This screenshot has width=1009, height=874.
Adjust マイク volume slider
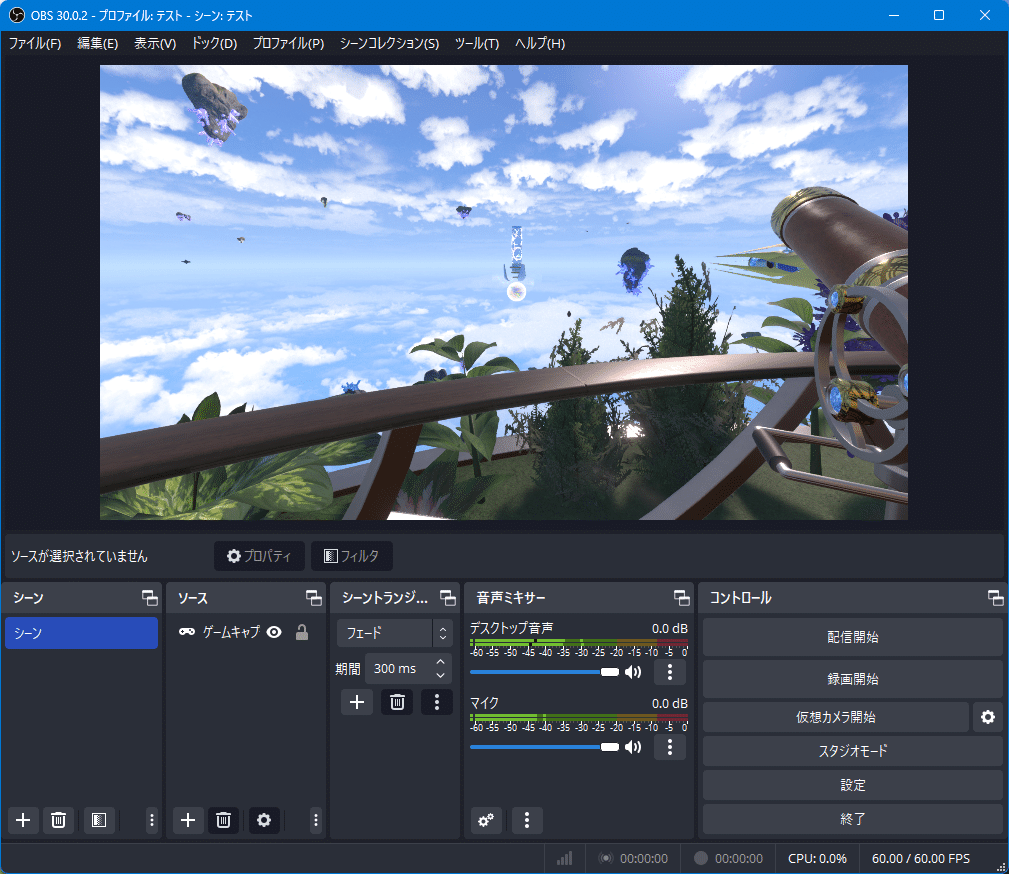(544, 747)
